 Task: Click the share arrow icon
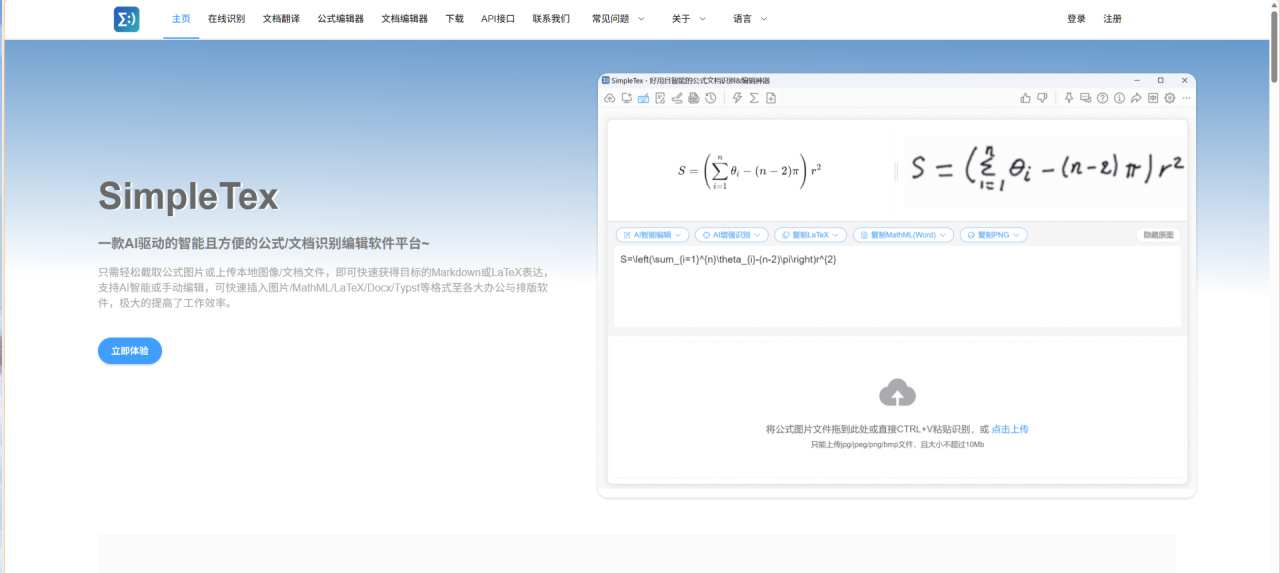click(1136, 98)
